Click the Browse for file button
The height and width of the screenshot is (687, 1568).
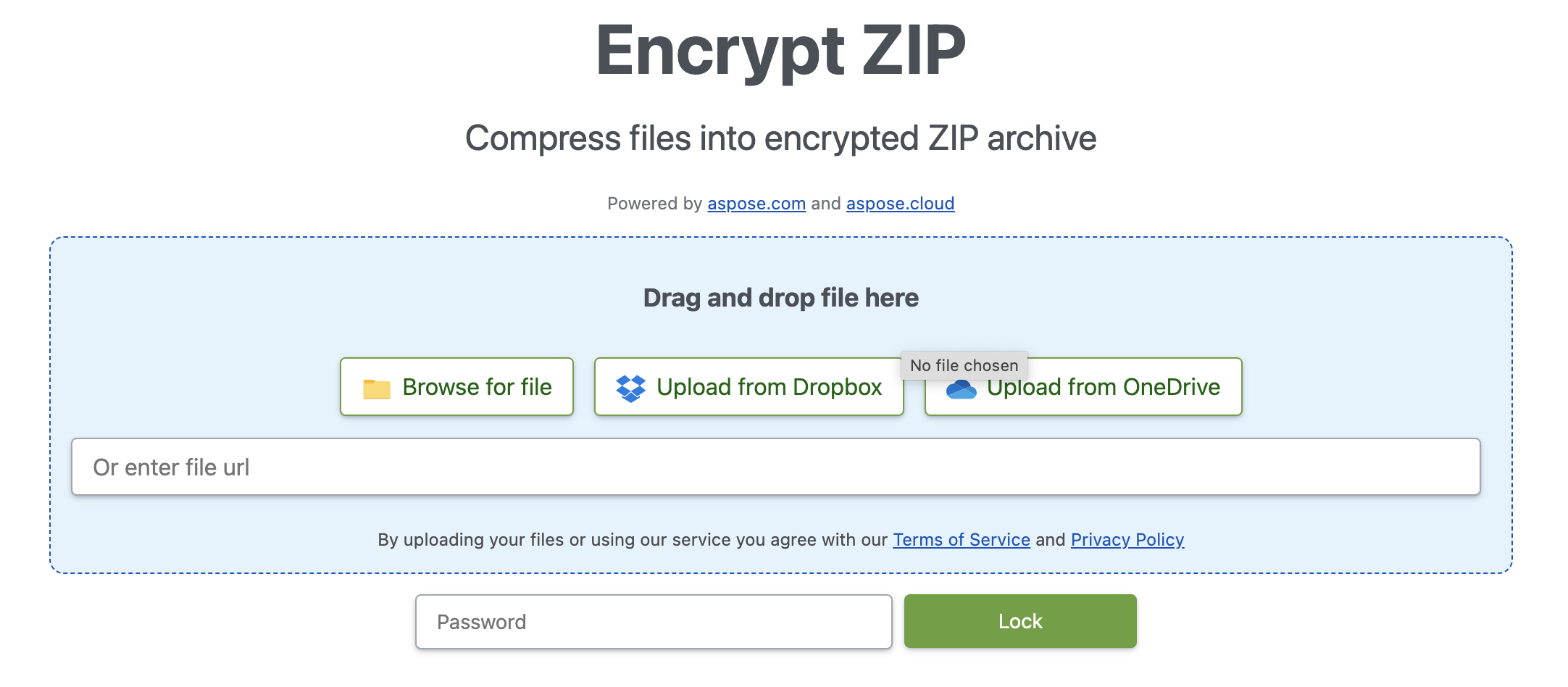[456, 387]
